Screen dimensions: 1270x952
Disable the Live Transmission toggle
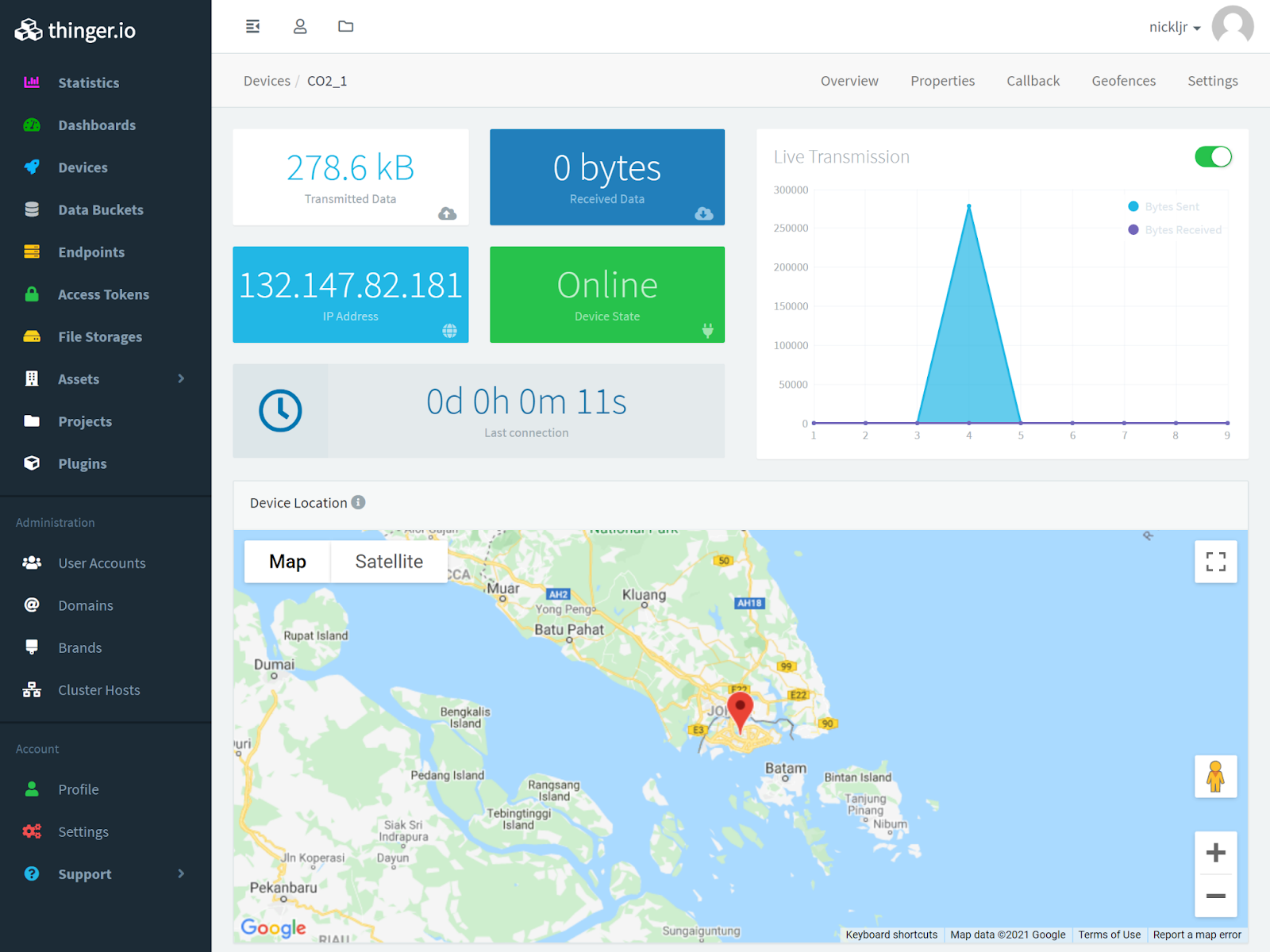point(1213,156)
